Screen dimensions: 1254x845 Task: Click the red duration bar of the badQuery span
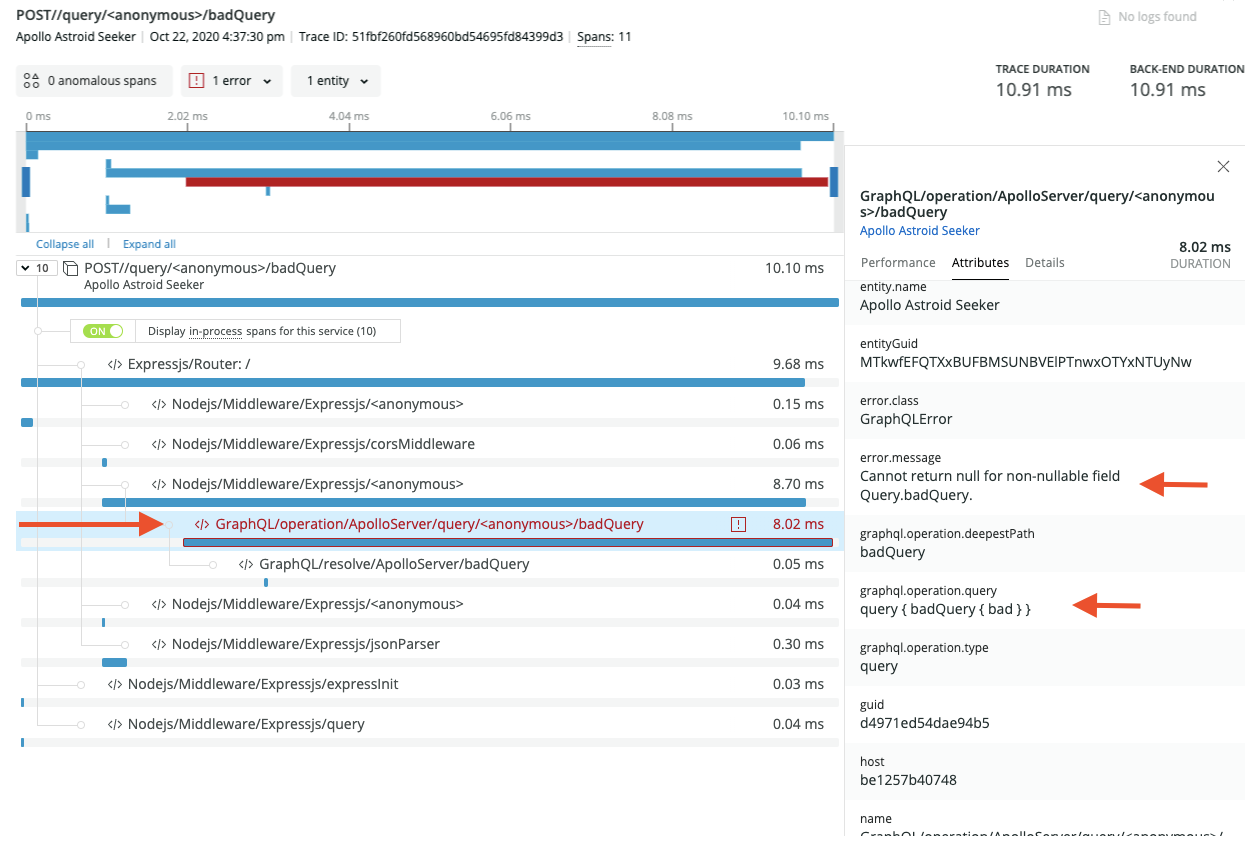tap(508, 542)
